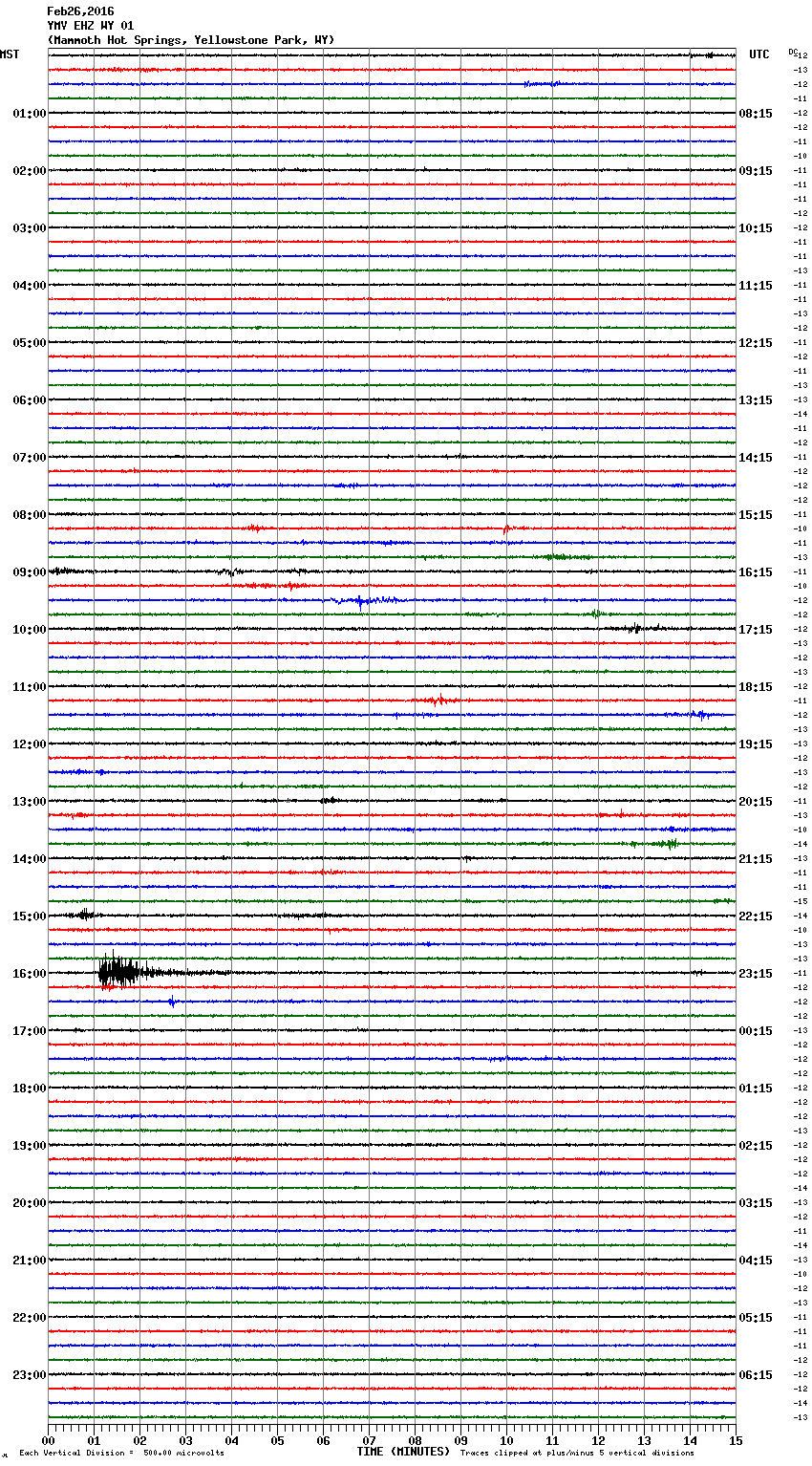The width and height of the screenshot is (812, 1466).
Task: Select the 10:00 MST hour label
Action: click(30, 630)
